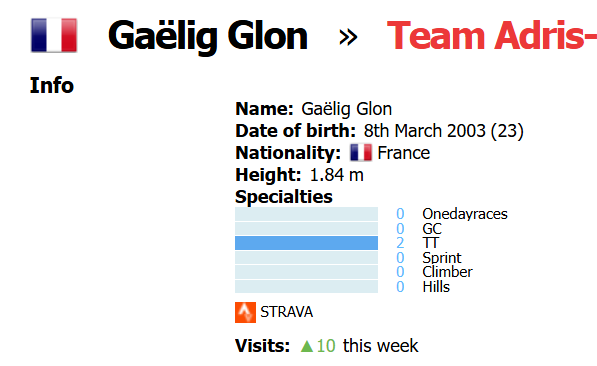The width and height of the screenshot is (597, 366).
Task: Open the Strava icon link
Action: pyautogui.click(x=245, y=312)
